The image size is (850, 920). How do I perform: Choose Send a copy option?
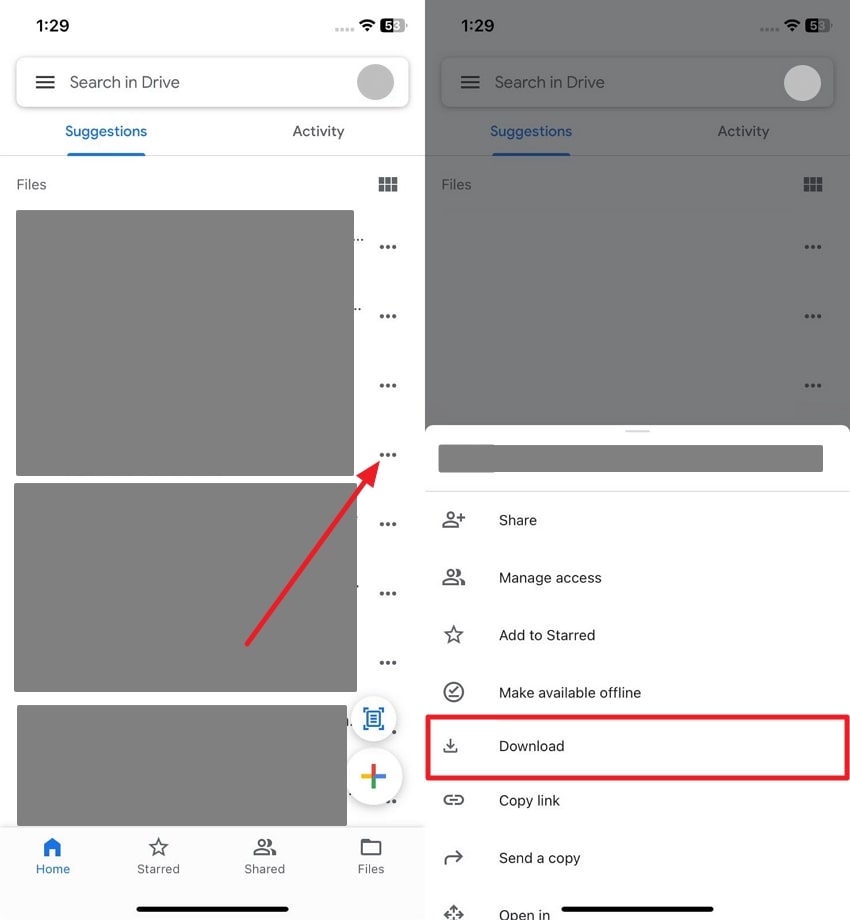(x=539, y=858)
